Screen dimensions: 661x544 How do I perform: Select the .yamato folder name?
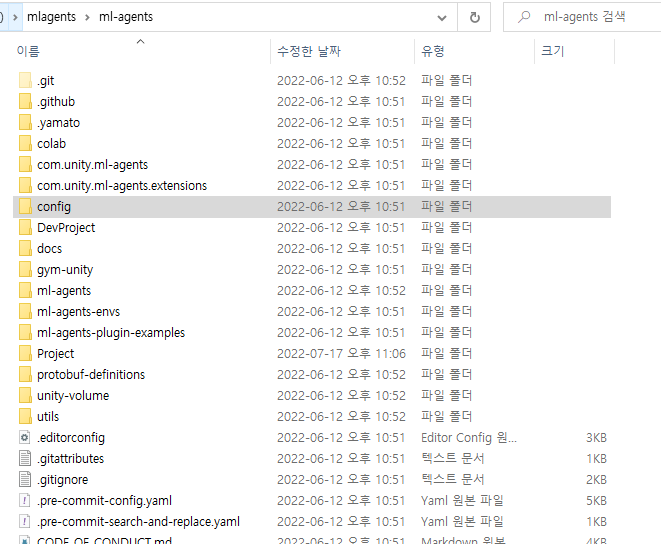click(58, 123)
